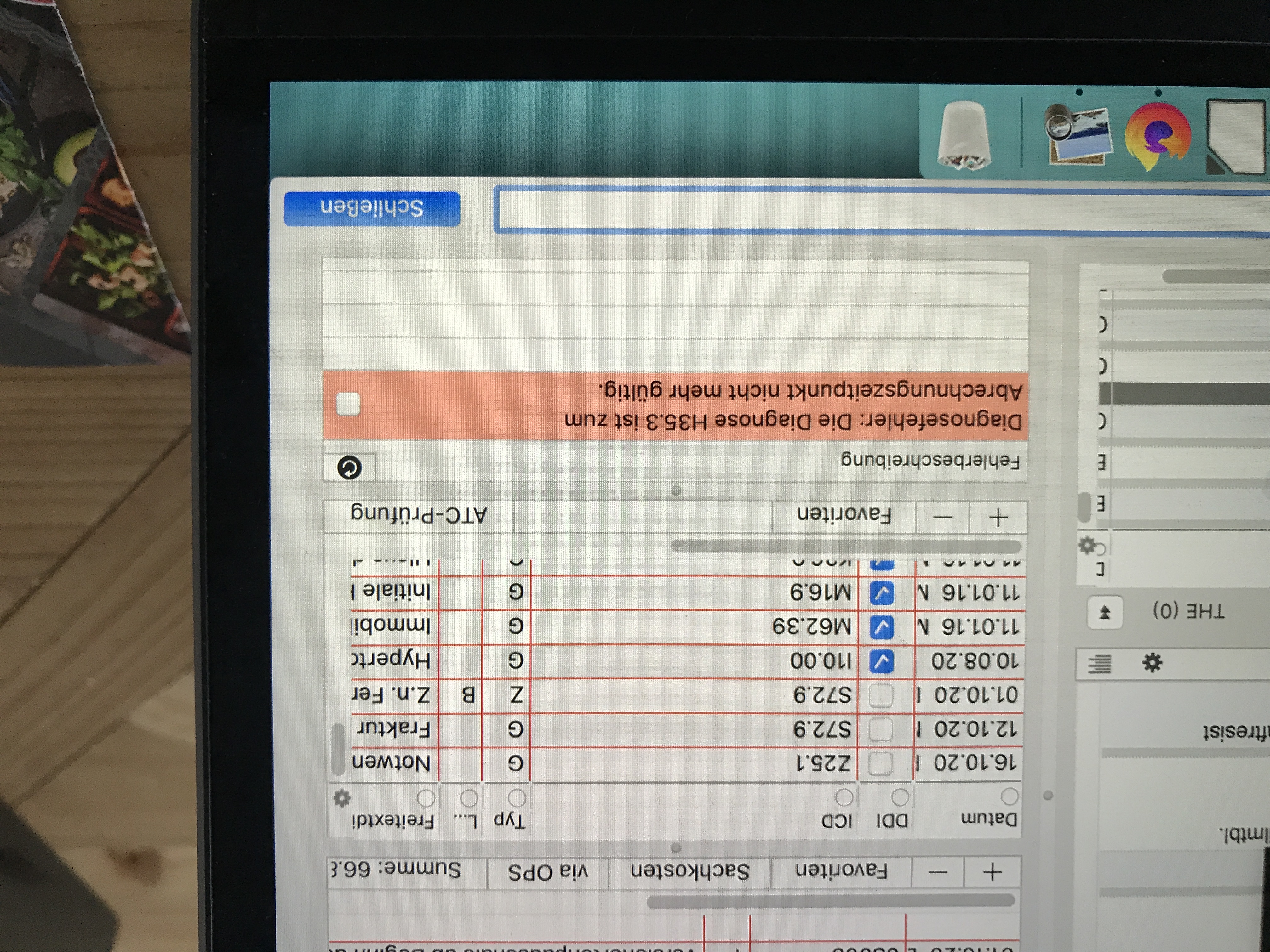
Task: Click into the text field beside Schließen
Action: [x=882, y=211]
